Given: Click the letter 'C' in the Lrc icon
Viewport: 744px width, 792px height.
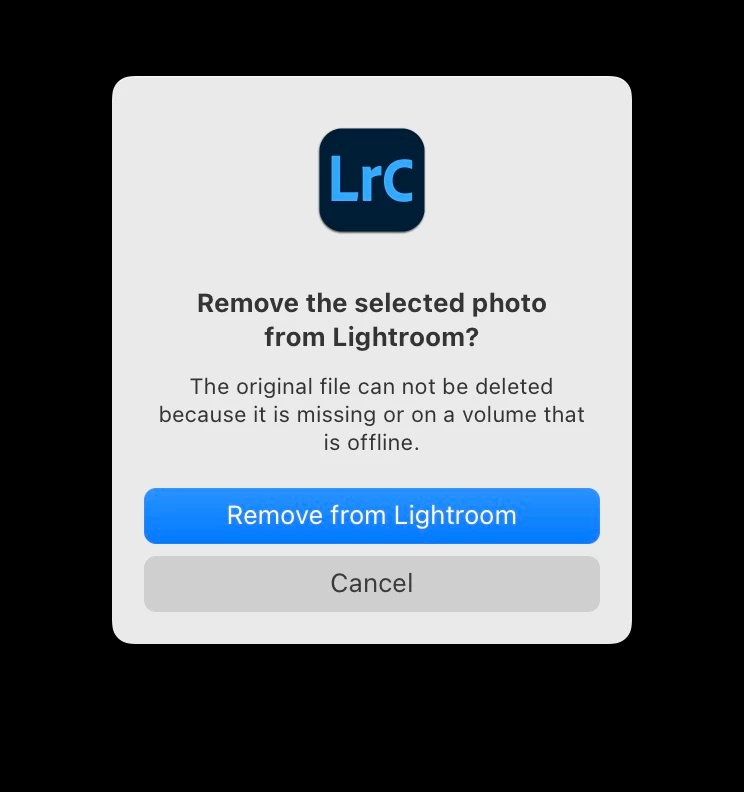Looking at the screenshot, I should (396, 179).
